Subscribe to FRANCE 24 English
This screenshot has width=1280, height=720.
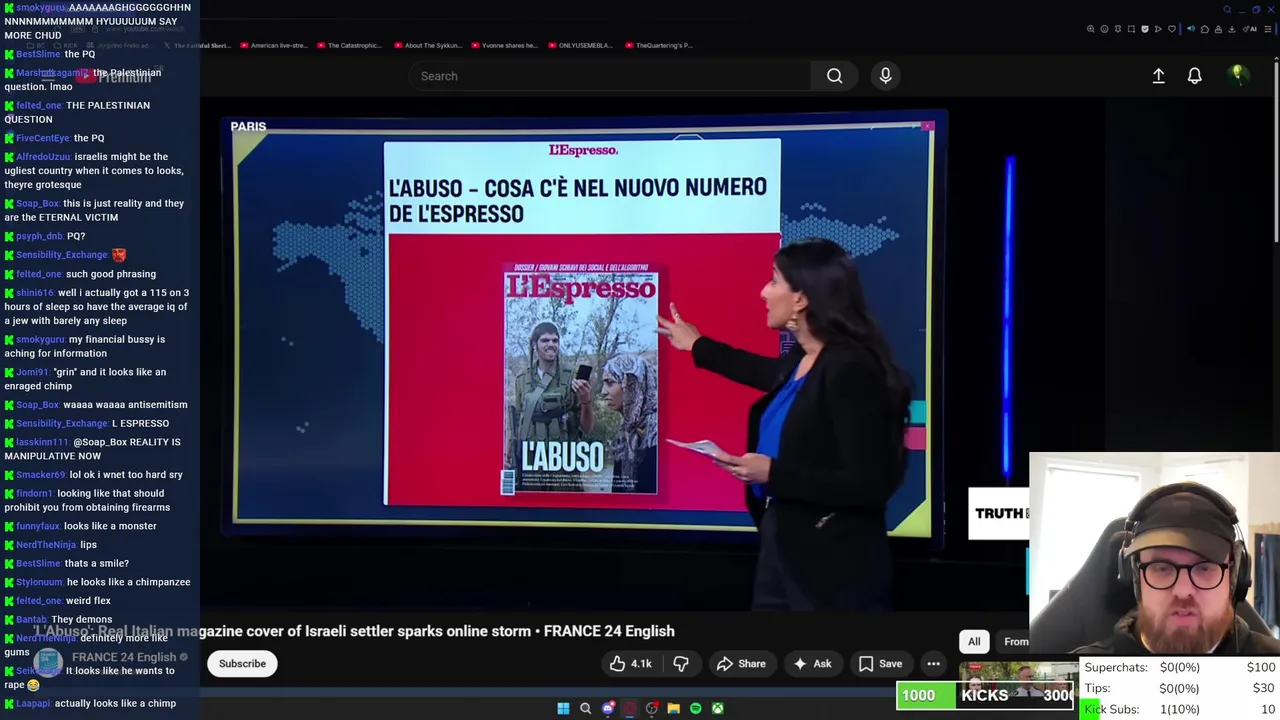tap(242, 663)
